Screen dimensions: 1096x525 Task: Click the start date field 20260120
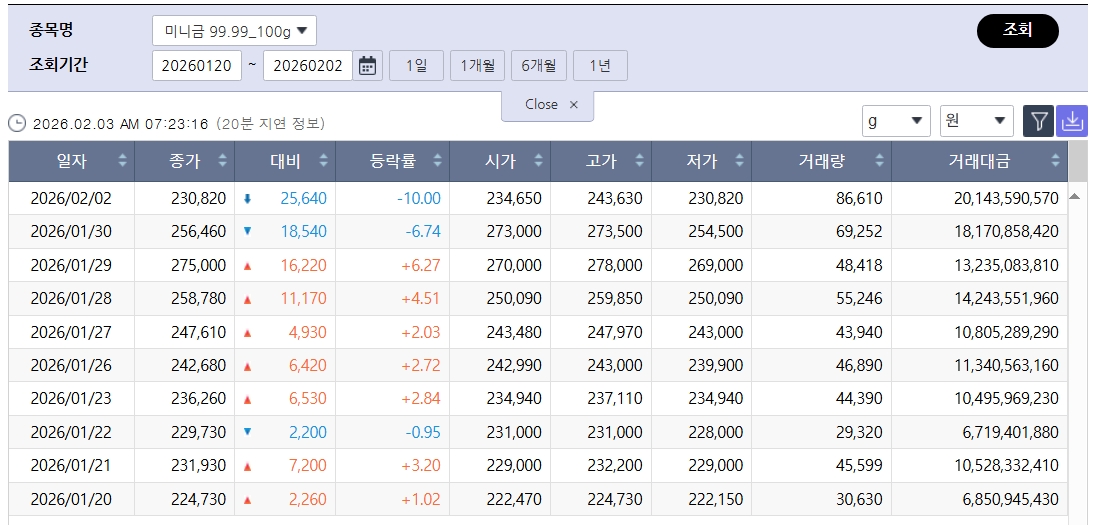tap(196, 66)
